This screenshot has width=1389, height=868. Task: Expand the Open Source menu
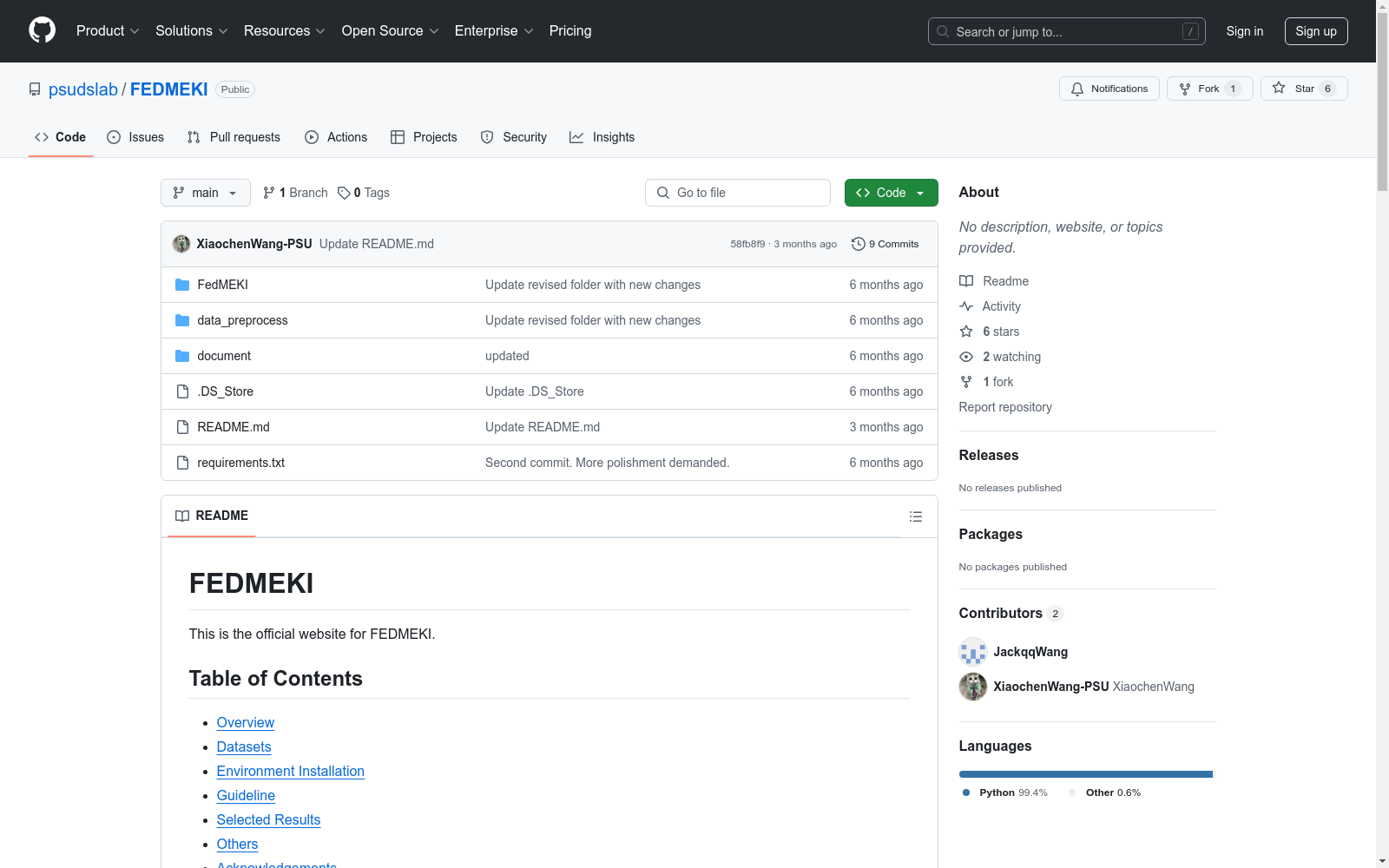391,30
